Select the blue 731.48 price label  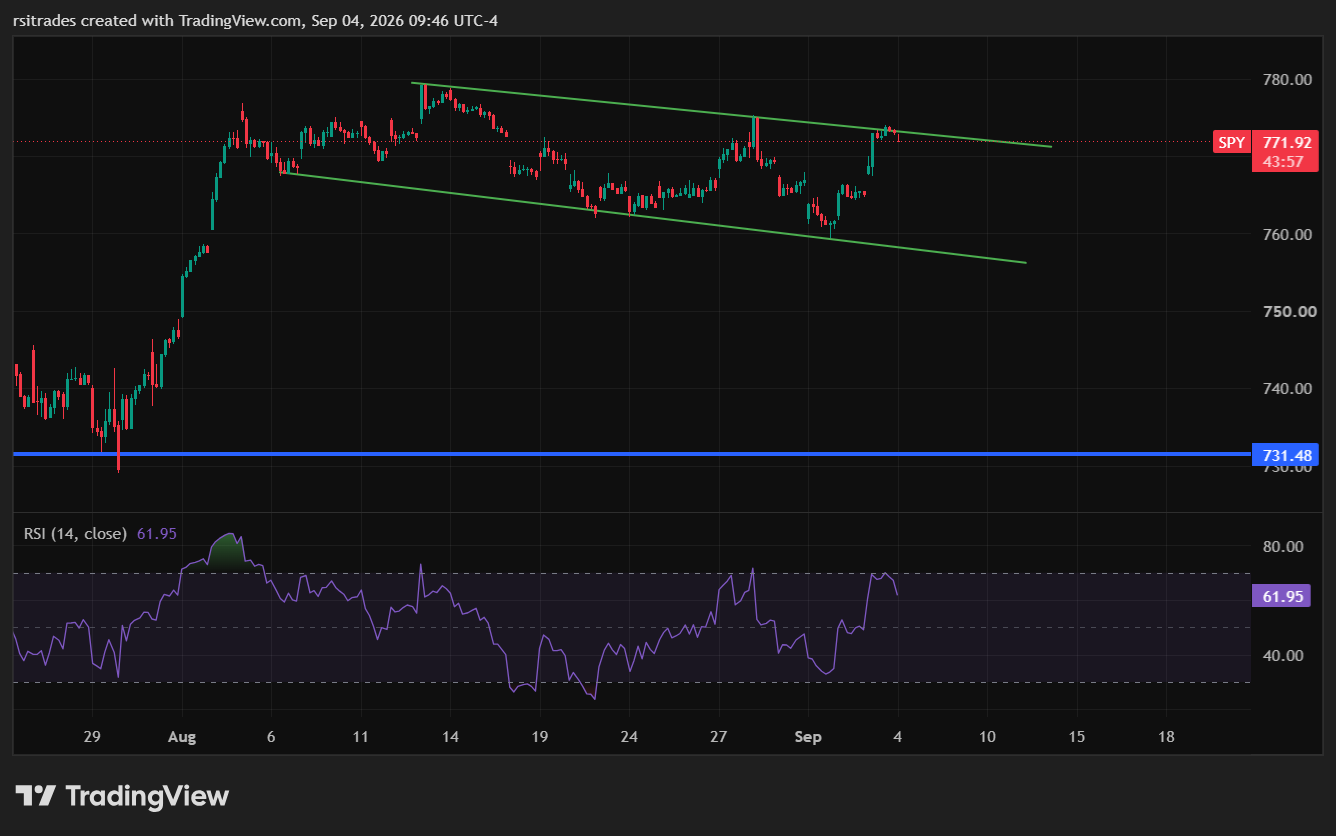click(x=1285, y=454)
